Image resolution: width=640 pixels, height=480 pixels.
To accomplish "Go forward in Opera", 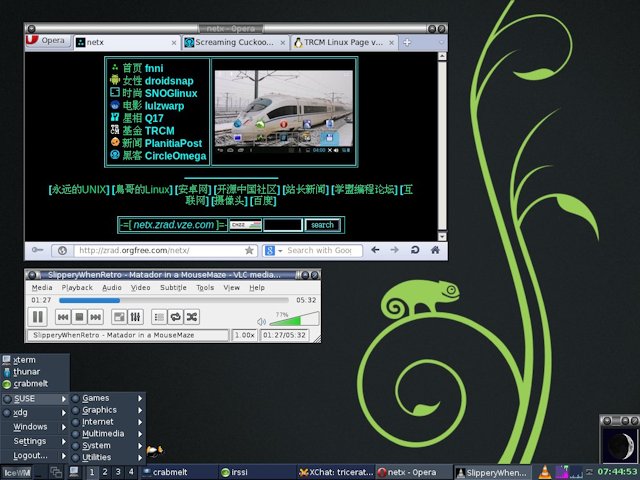I will (395, 250).
